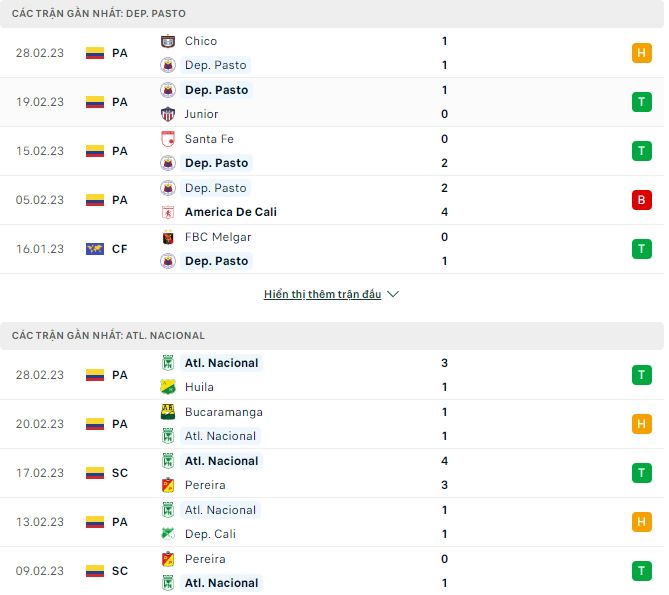Click the Chico team crest icon
The width and height of the screenshot is (669, 595).
(168, 41)
